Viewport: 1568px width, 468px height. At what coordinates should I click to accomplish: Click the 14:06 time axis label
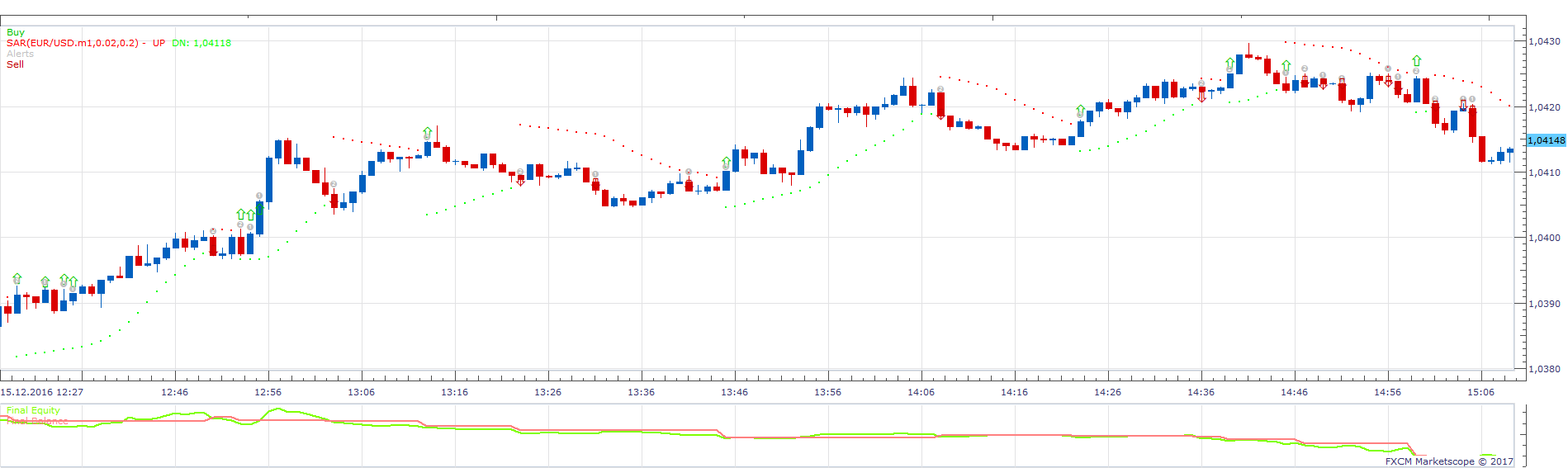point(921,392)
